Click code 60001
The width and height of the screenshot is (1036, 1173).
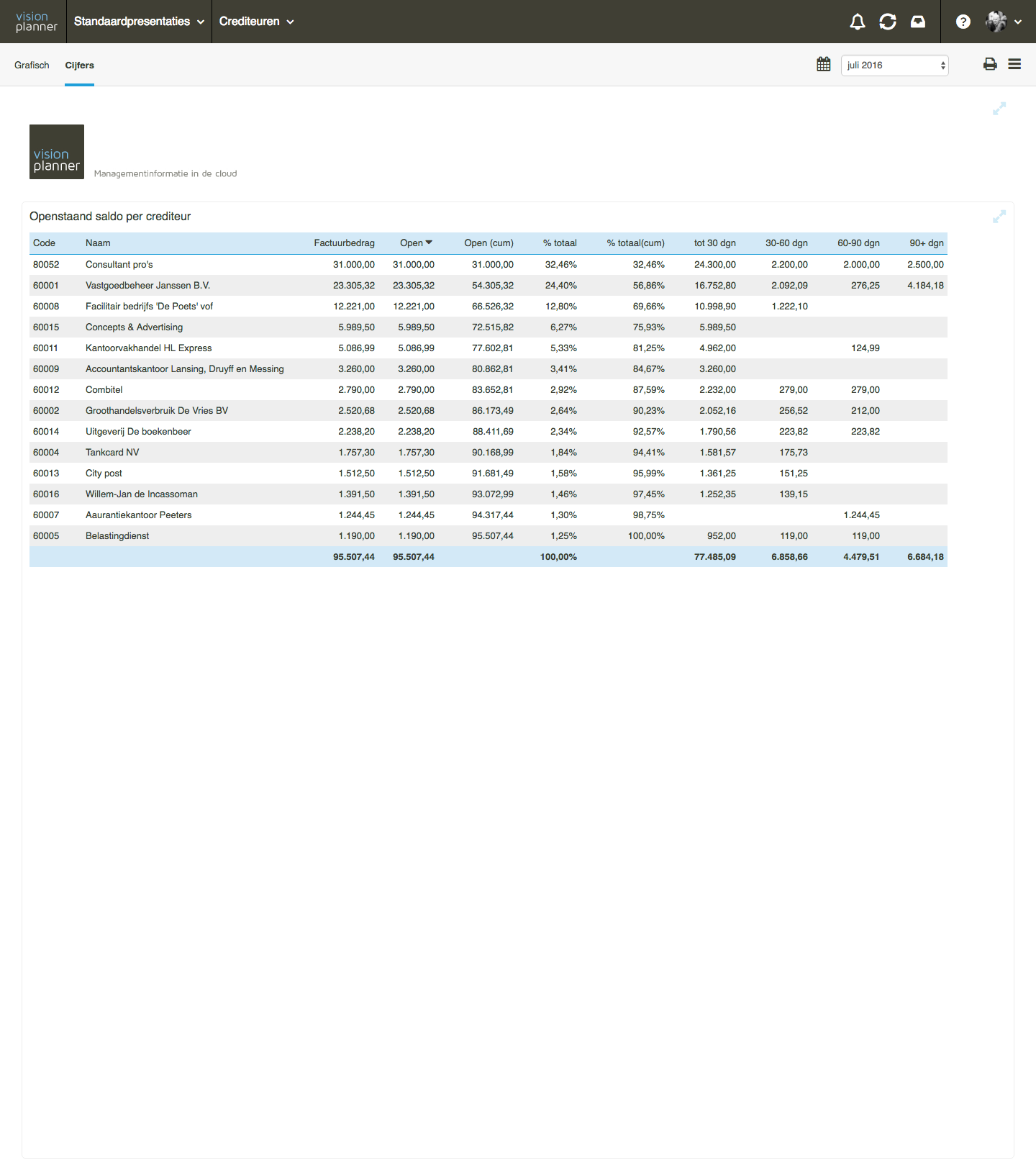46,286
